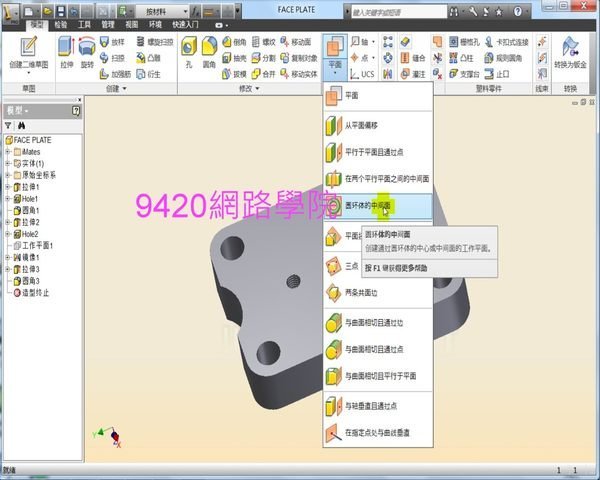Click the Create 2D Sketch (创建二维草图) icon
The image size is (600, 480).
29,47
